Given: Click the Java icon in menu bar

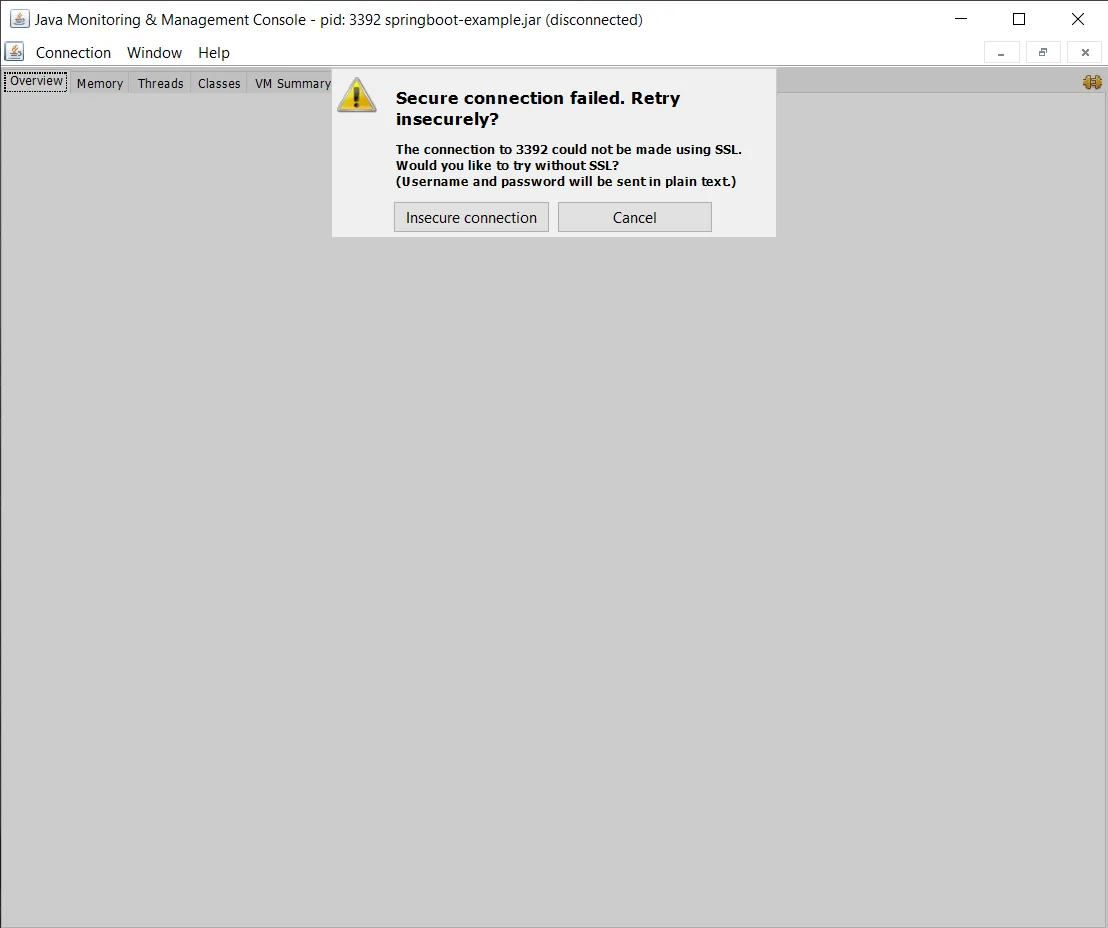Looking at the screenshot, I should 14,52.
